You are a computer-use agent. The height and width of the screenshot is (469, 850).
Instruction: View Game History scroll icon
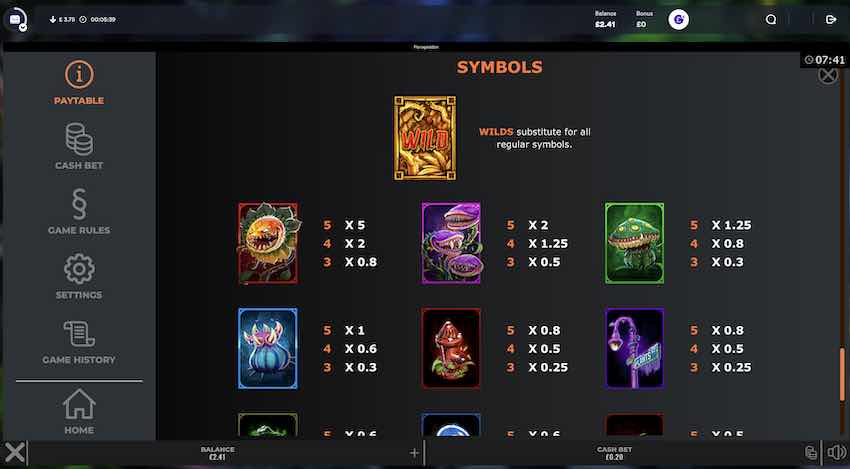(x=79, y=333)
